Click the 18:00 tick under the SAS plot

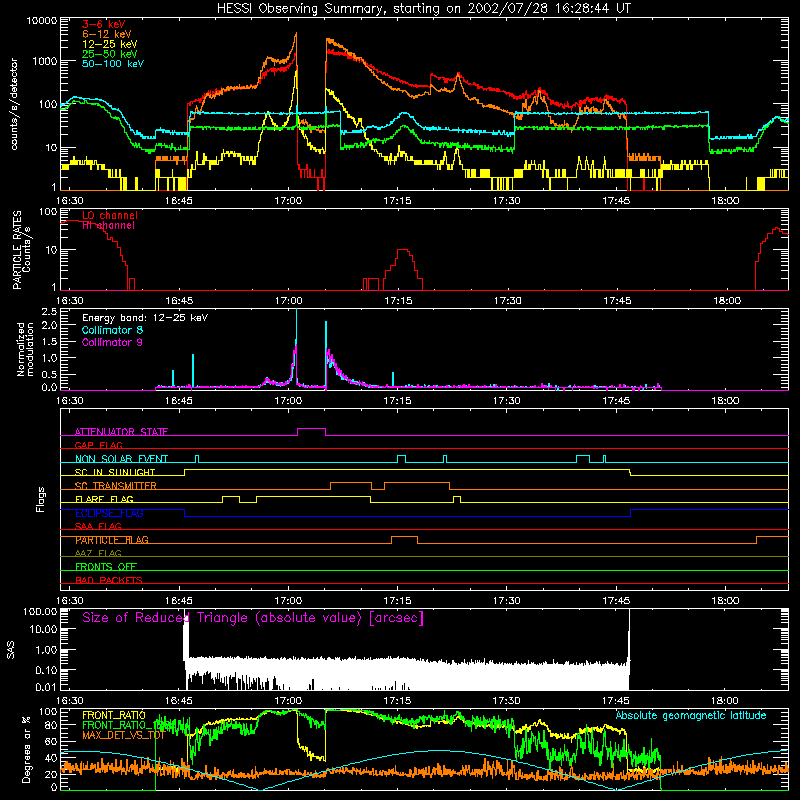(x=725, y=701)
